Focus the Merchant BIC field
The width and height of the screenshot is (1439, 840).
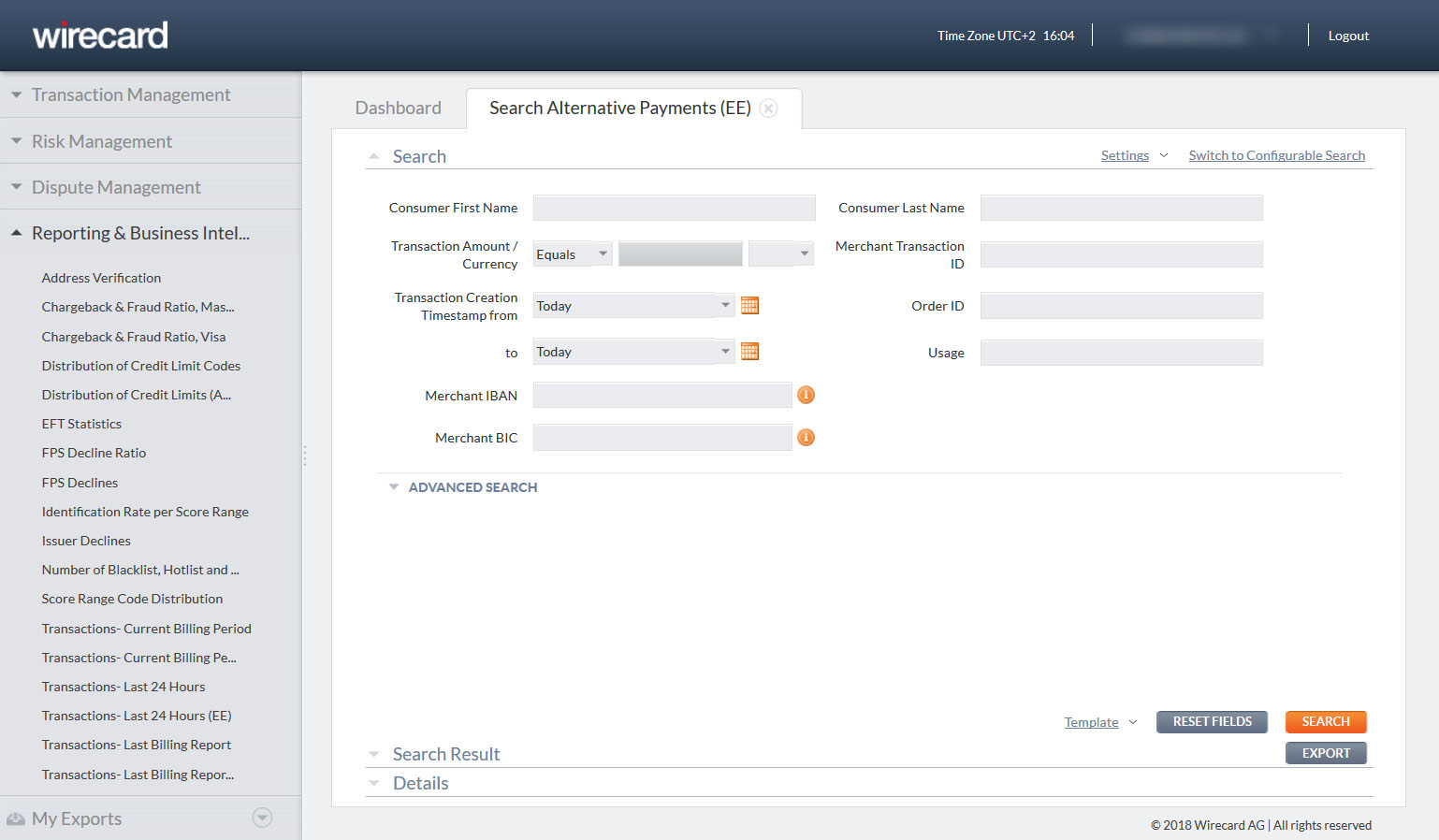click(x=662, y=438)
